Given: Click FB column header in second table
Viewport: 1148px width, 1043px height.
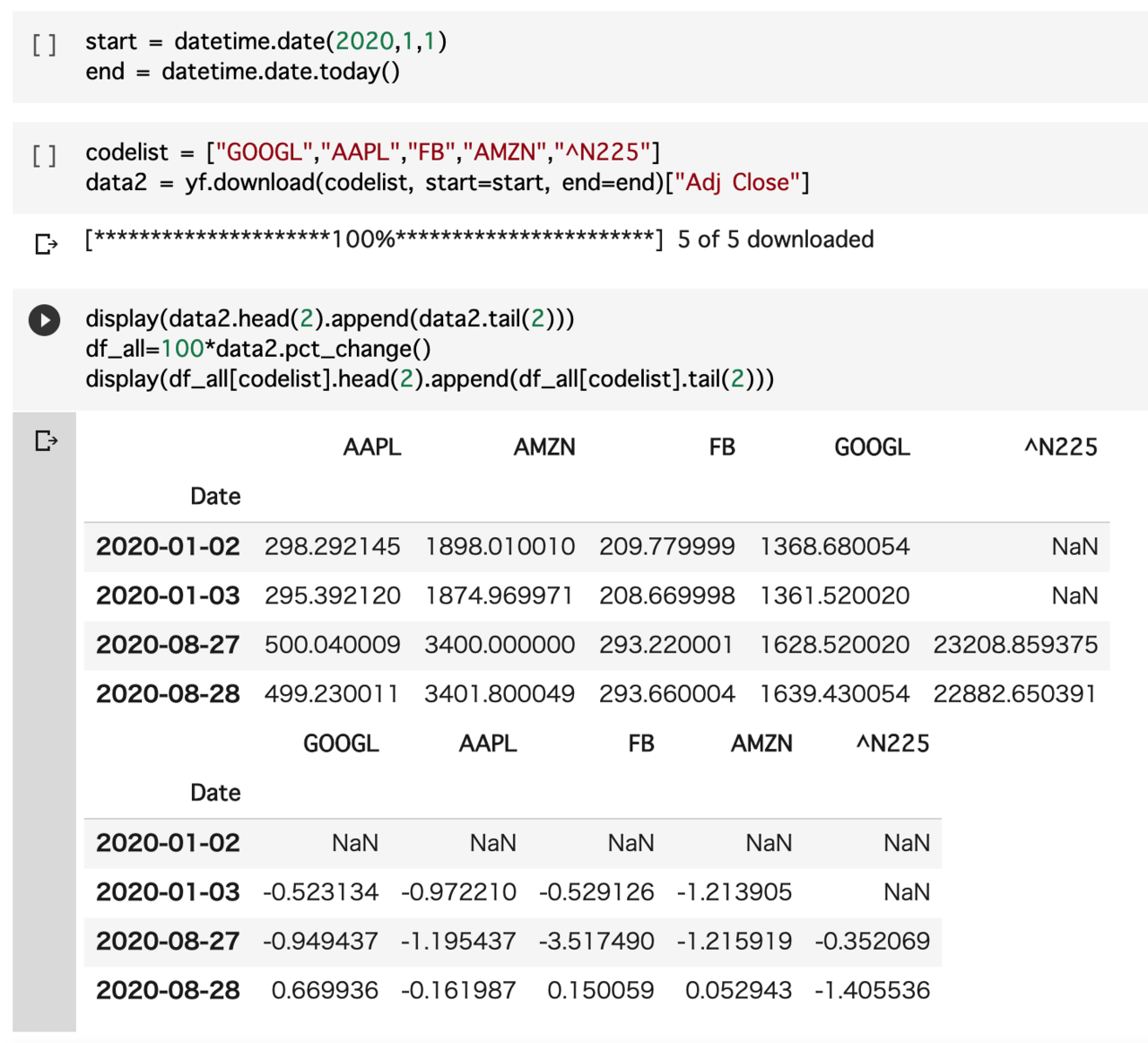Looking at the screenshot, I should tap(641, 743).
